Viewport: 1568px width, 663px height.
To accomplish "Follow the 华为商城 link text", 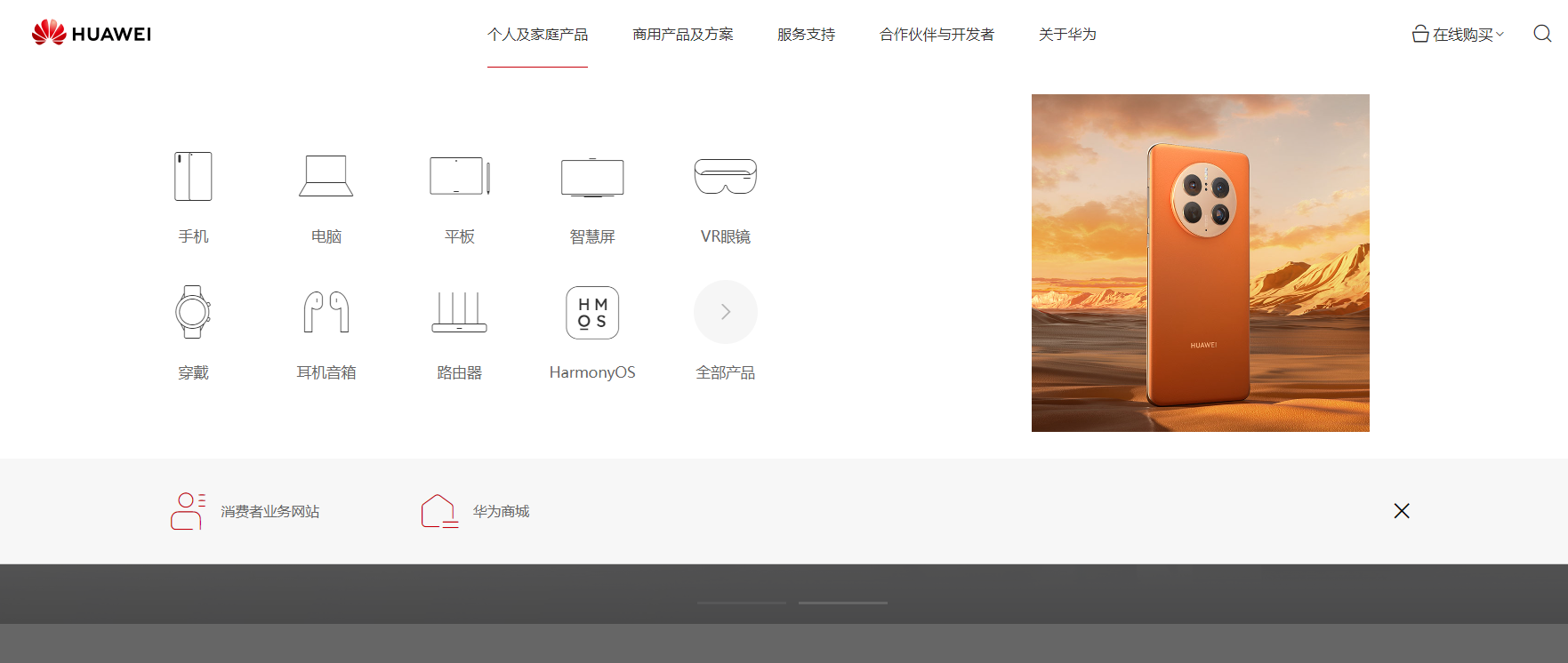I will (501, 511).
